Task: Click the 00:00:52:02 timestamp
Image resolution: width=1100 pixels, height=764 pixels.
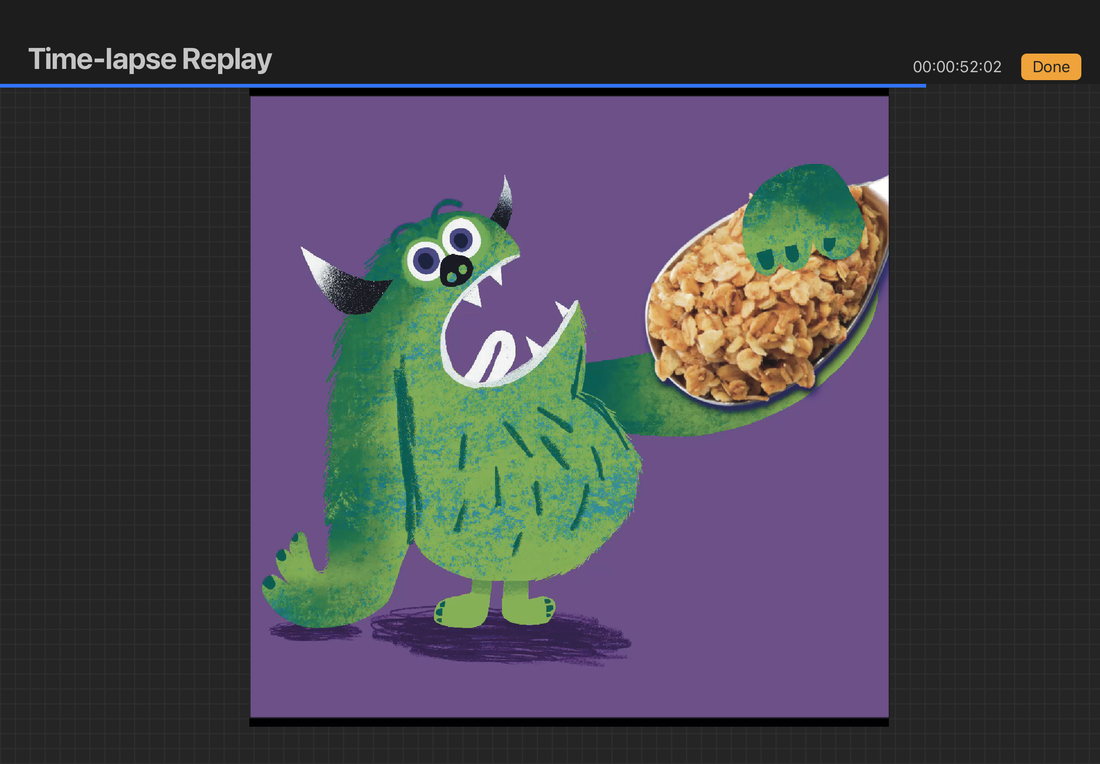Action: (956, 67)
